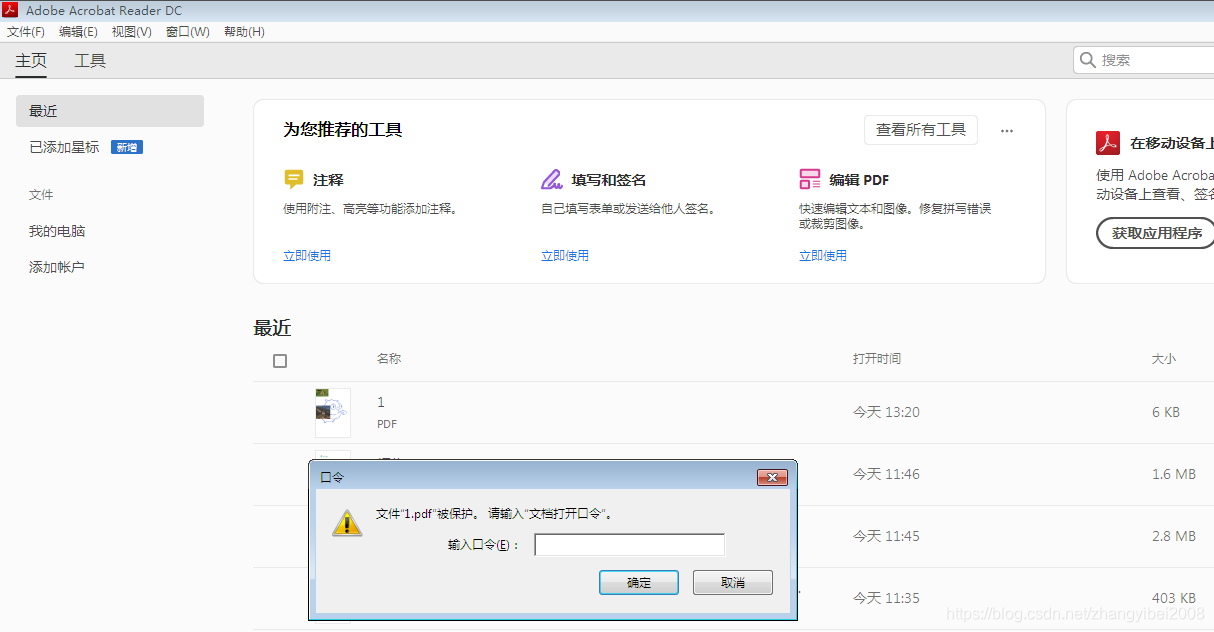This screenshot has width=1214, height=632.
Task: Click the 获取应用程序 button
Action: pyautogui.click(x=1156, y=233)
